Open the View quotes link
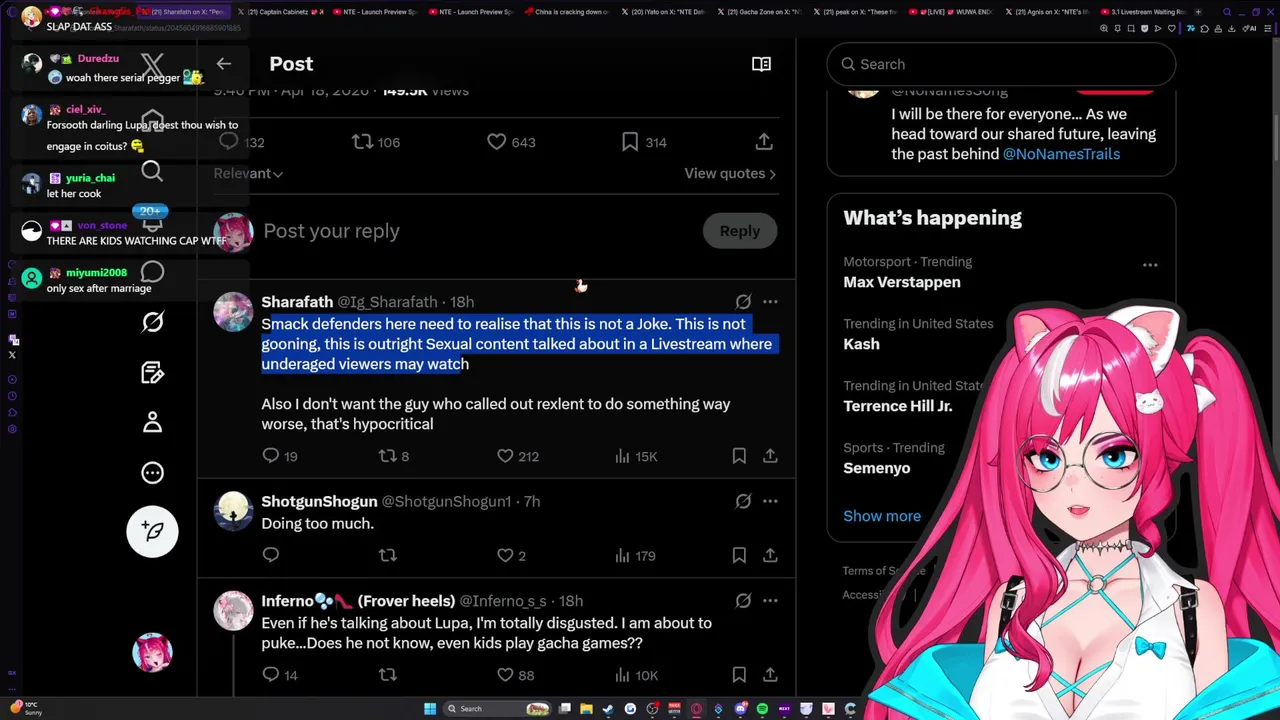Viewport: 1280px width, 720px height. coord(730,173)
